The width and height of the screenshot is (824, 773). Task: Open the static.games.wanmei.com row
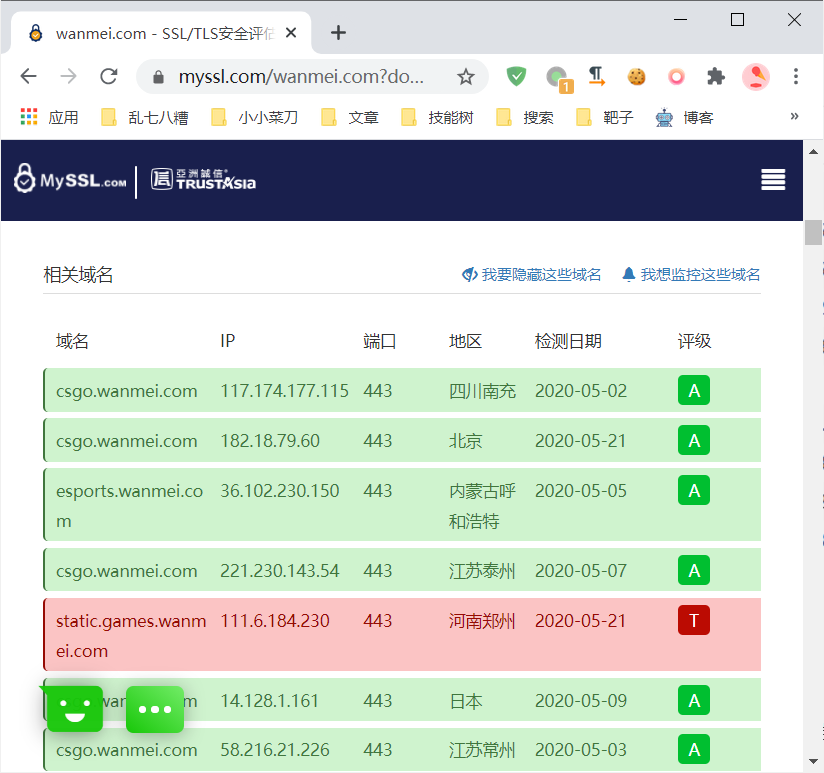point(402,634)
